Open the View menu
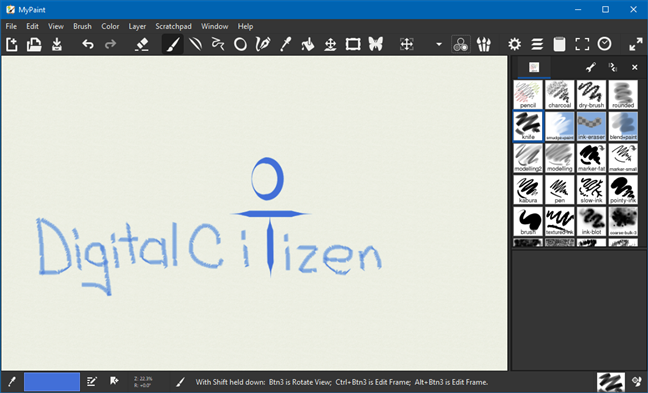This screenshot has height=393, width=648. (56, 26)
